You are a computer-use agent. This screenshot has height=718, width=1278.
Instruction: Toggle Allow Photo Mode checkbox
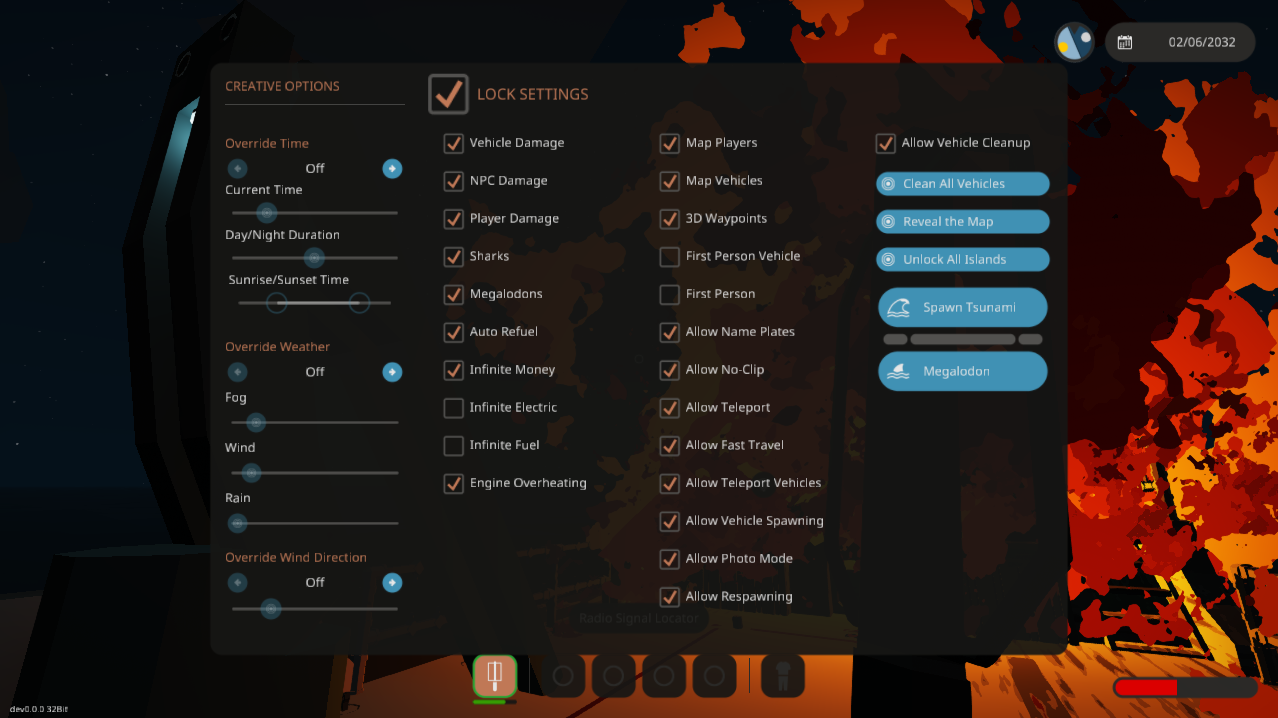(x=670, y=559)
